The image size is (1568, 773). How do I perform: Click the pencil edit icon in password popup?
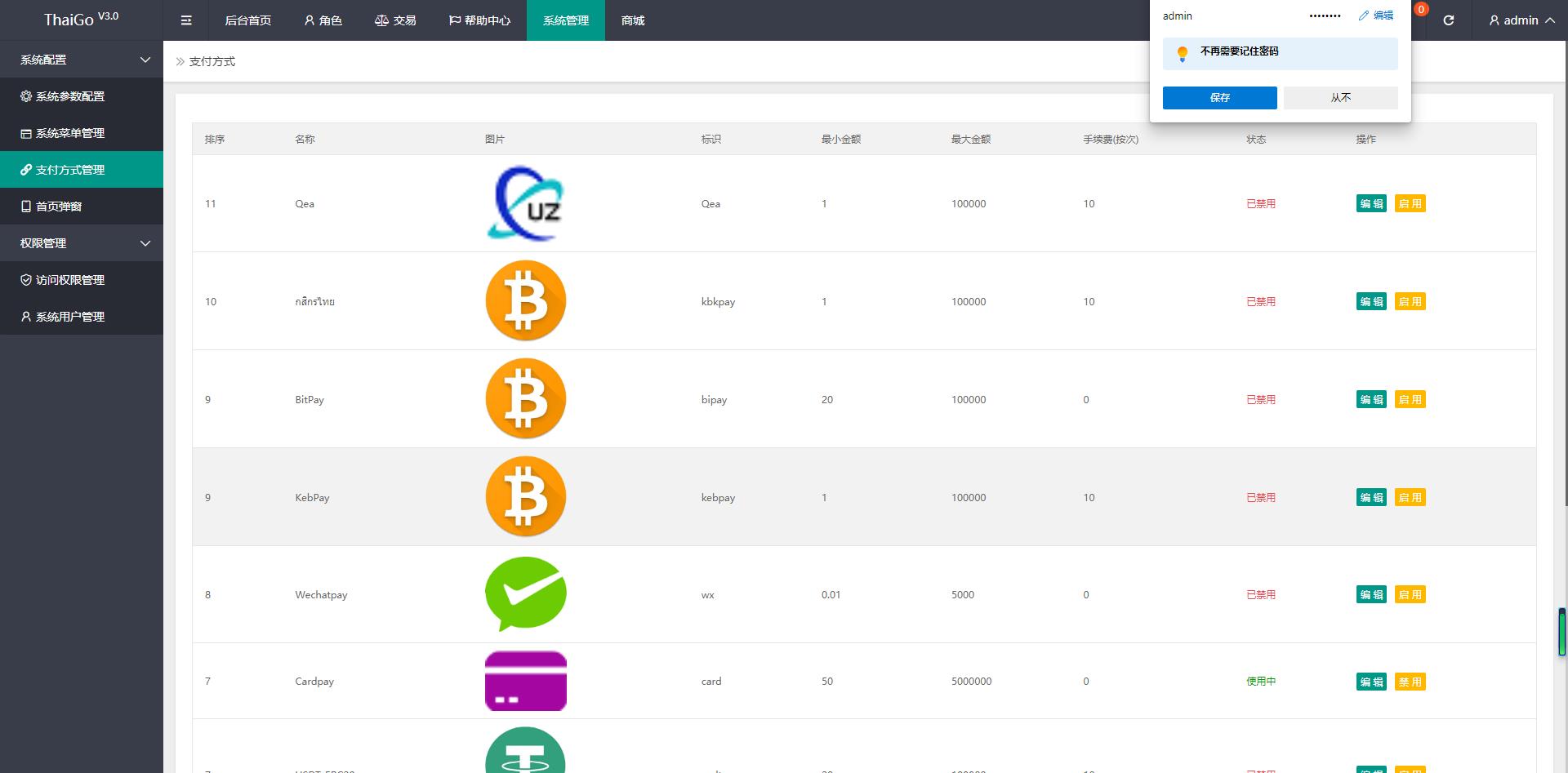click(x=1363, y=16)
